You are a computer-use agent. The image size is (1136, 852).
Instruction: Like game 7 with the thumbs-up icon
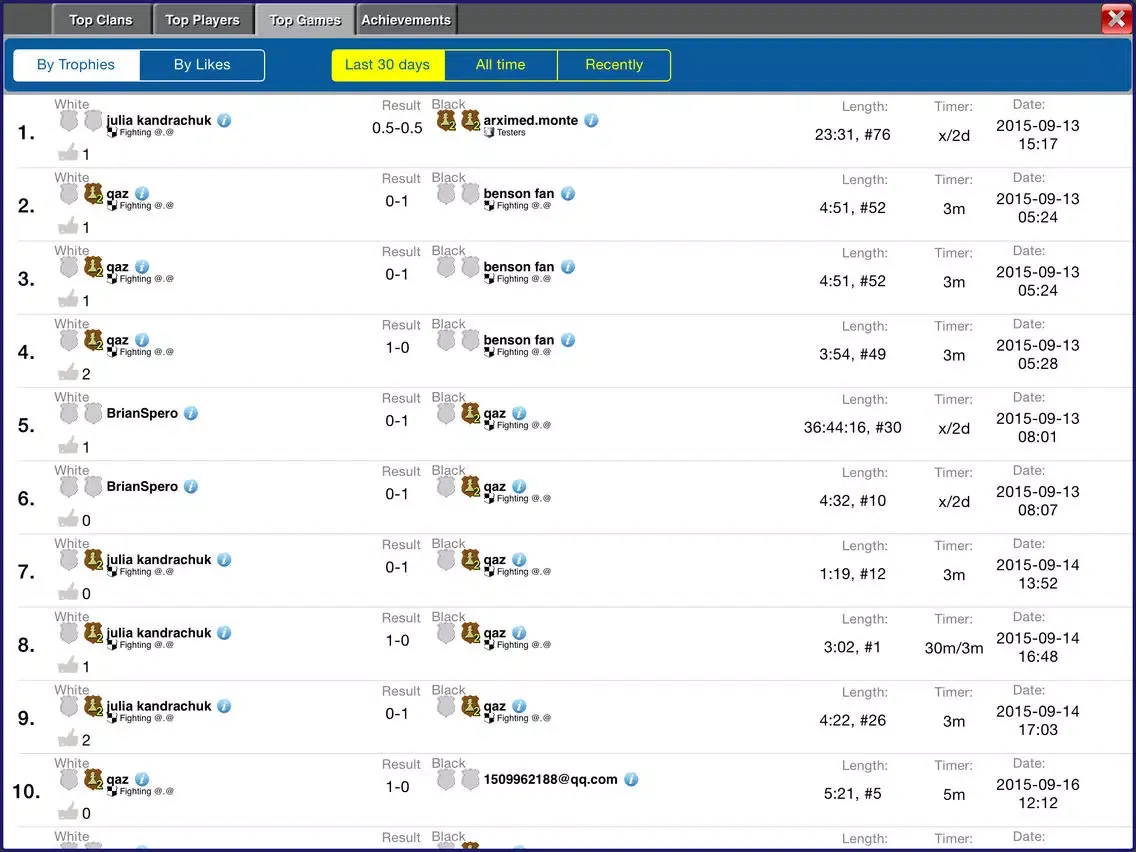(x=68, y=591)
